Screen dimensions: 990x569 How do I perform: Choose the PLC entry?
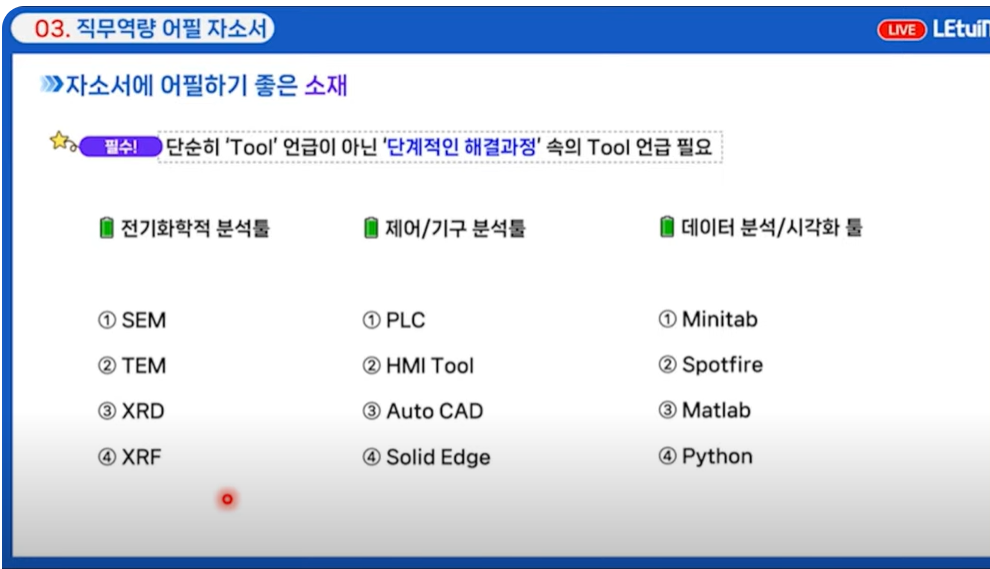click(405, 321)
